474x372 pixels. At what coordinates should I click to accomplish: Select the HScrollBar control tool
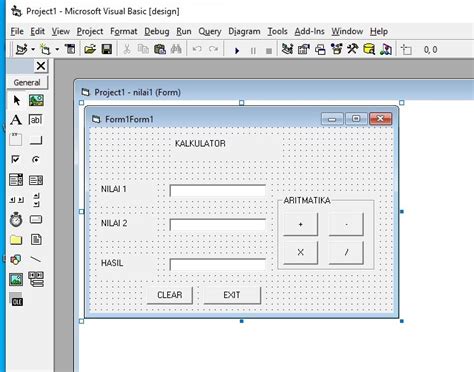point(16,200)
